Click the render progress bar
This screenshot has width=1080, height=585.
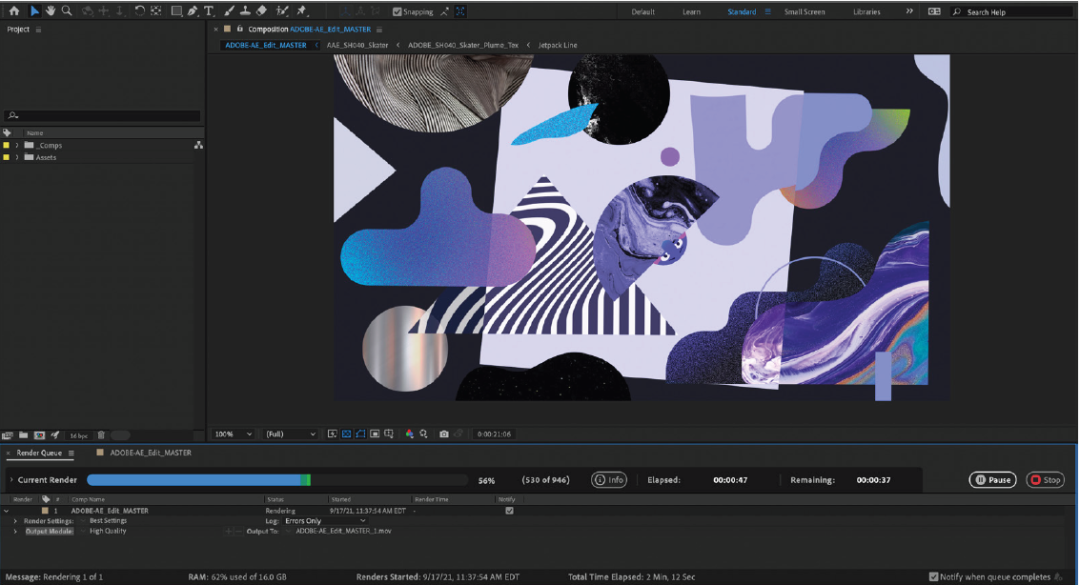coord(277,480)
